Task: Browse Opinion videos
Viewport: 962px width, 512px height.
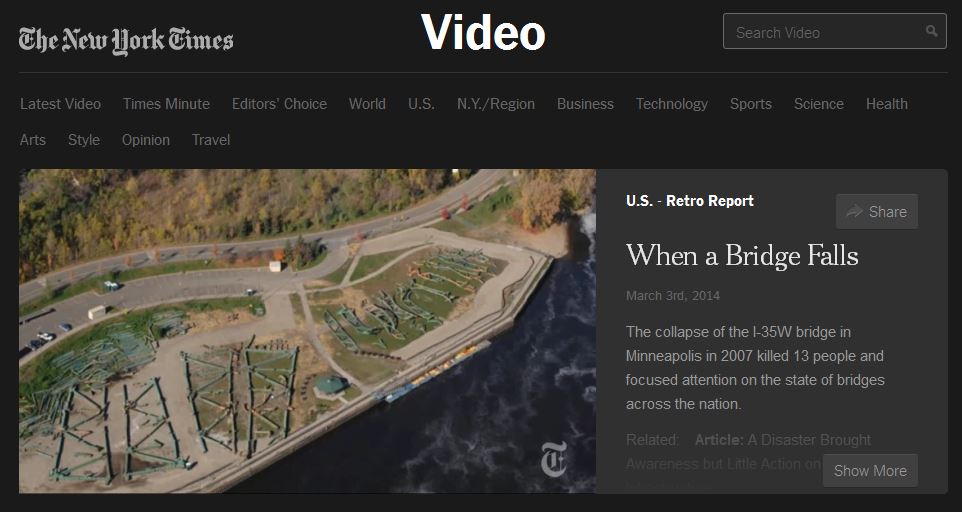Action: pos(146,140)
